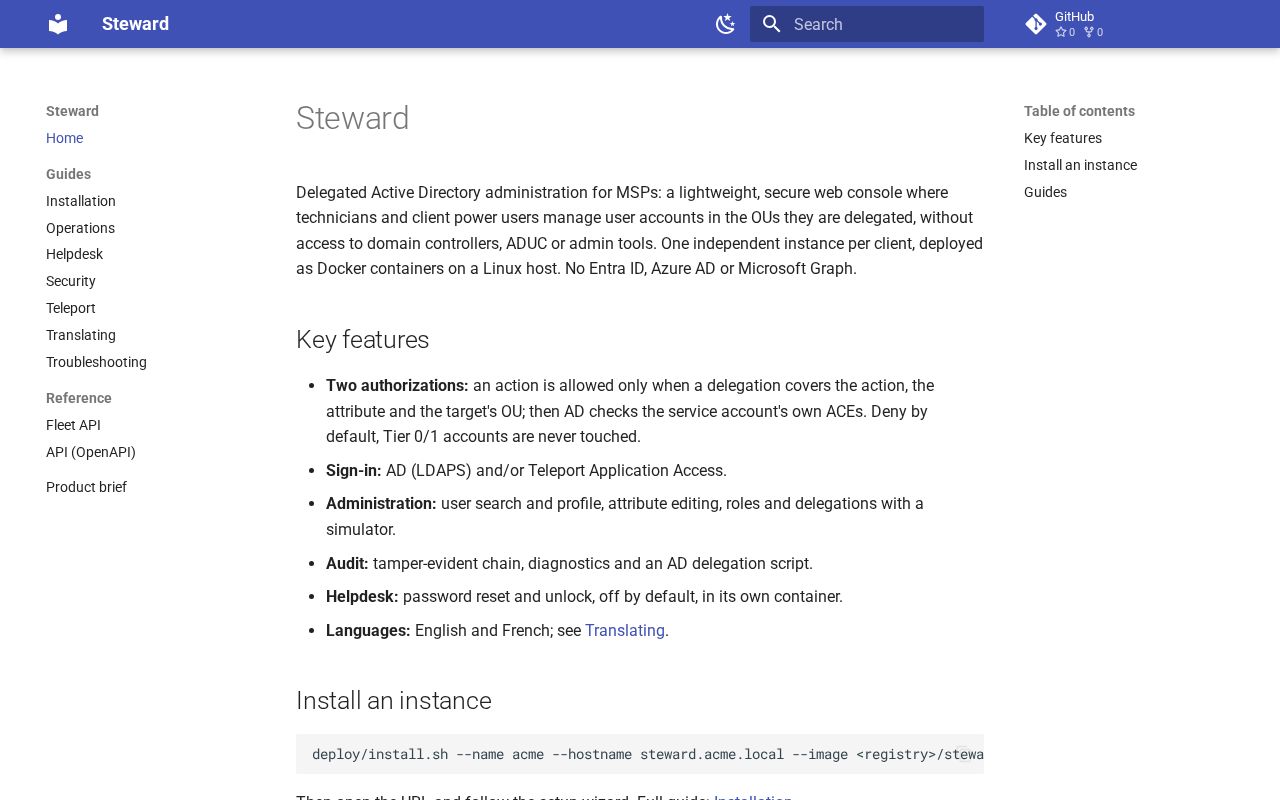Open the Product brief page
The height and width of the screenshot is (800, 1280).
(x=86, y=487)
